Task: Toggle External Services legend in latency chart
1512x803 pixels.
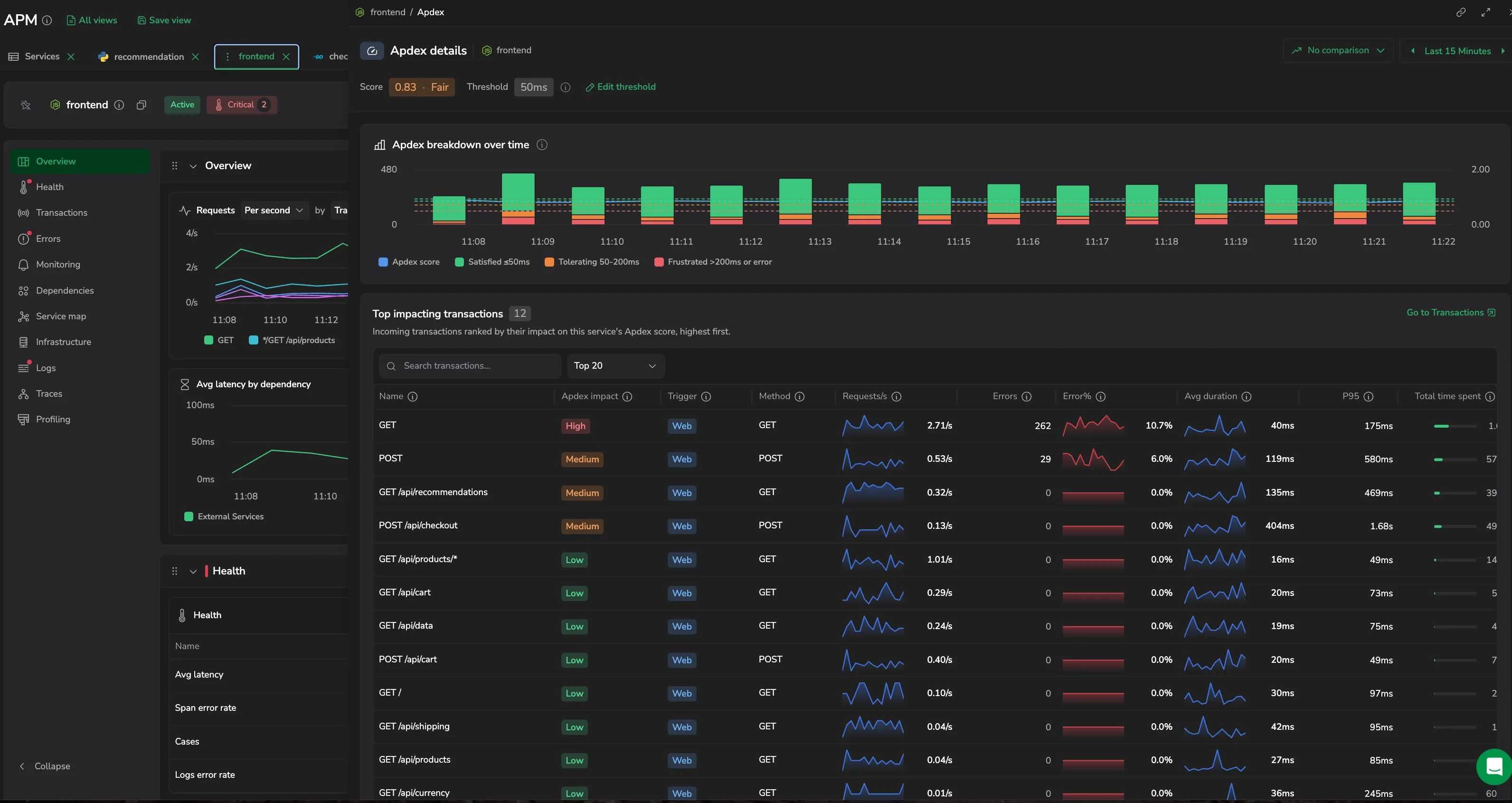Action: [x=224, y=516]
